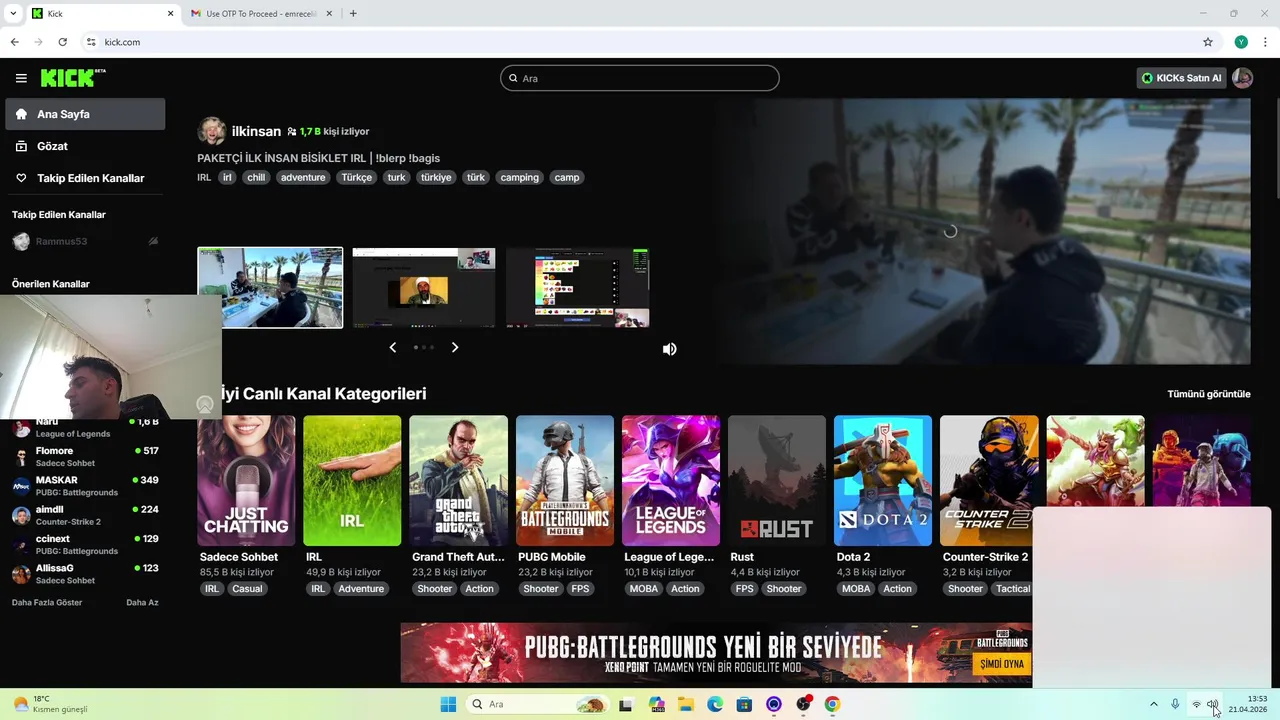Show hidden system tray icons
This screenshot has width=1280, height=720.
[1153, 705]
